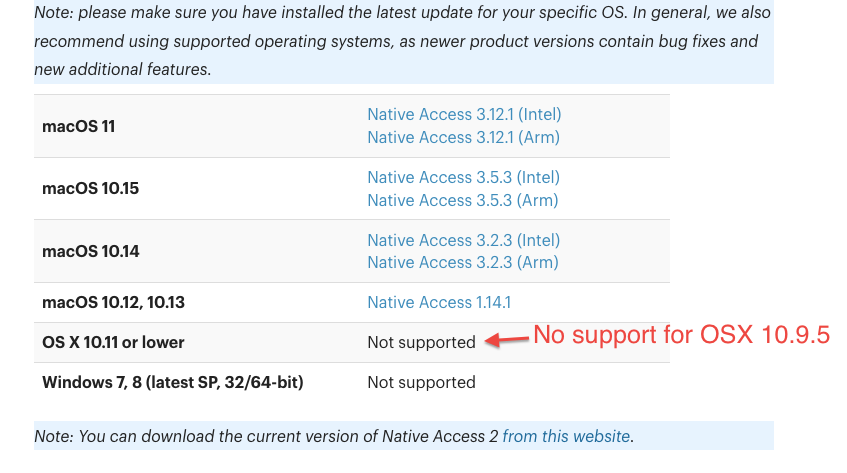Click the note about installing latest OS update
Viewport: 847px width, 473px height.
pyautogui.click(x=404, y=41)
